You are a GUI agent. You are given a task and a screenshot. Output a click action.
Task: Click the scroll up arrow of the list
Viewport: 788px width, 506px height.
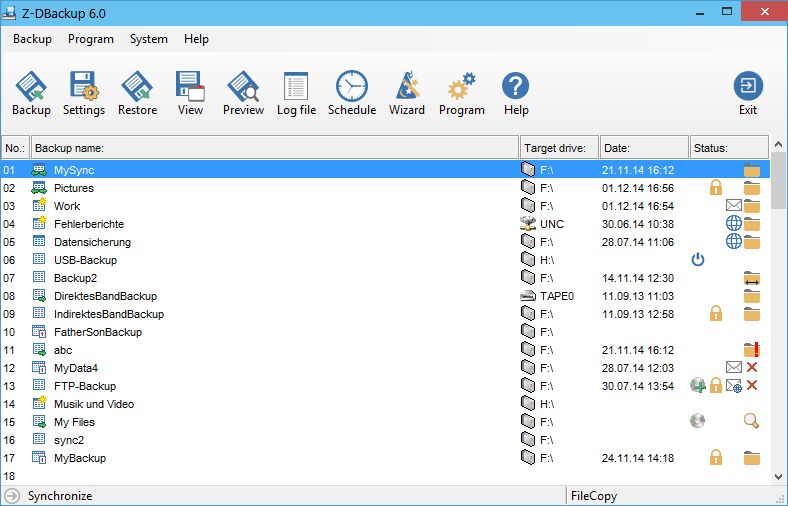[778, 144]
